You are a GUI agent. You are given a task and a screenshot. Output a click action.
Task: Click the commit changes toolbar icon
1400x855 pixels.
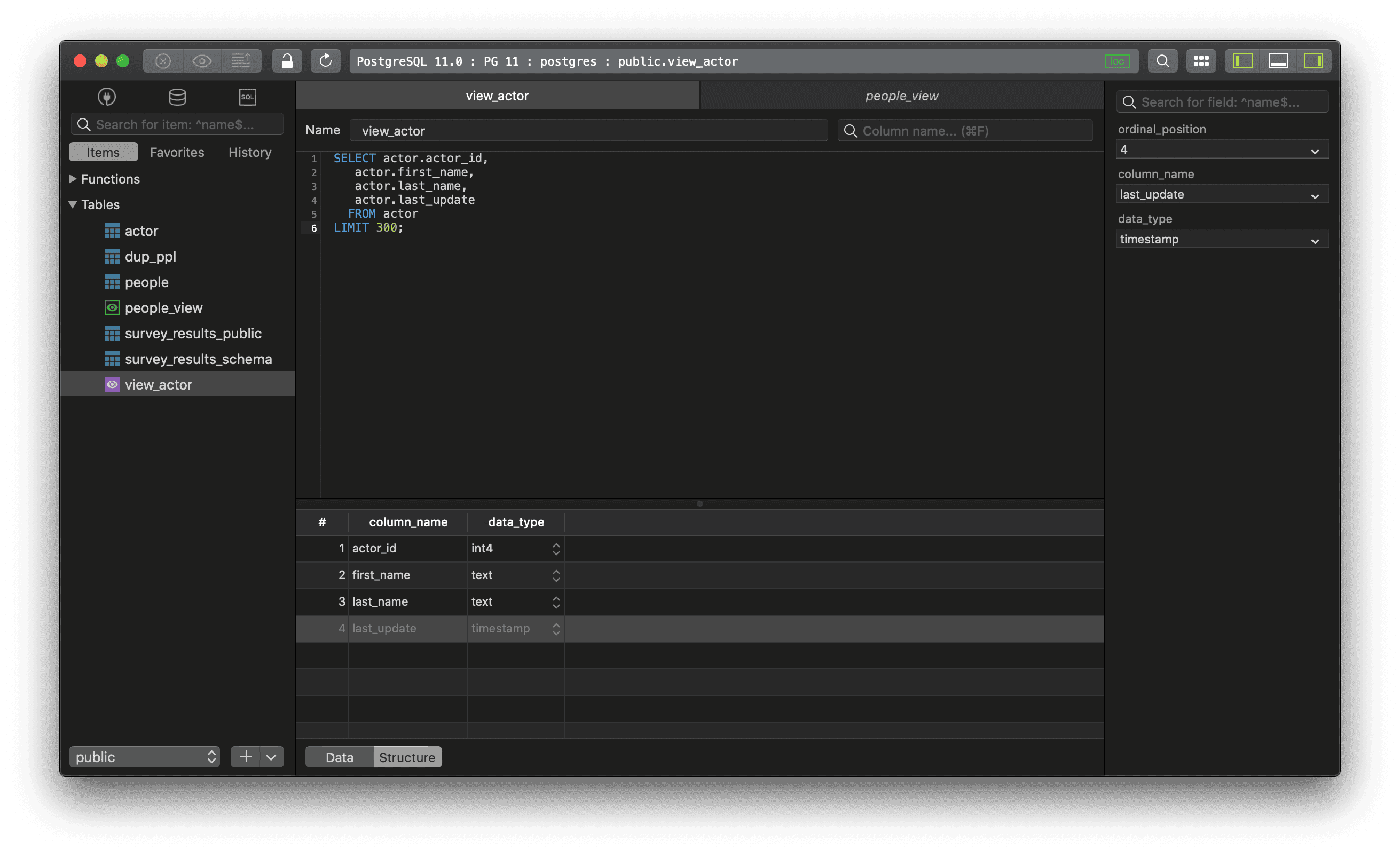pyautogui.click(x=241, y=61)
